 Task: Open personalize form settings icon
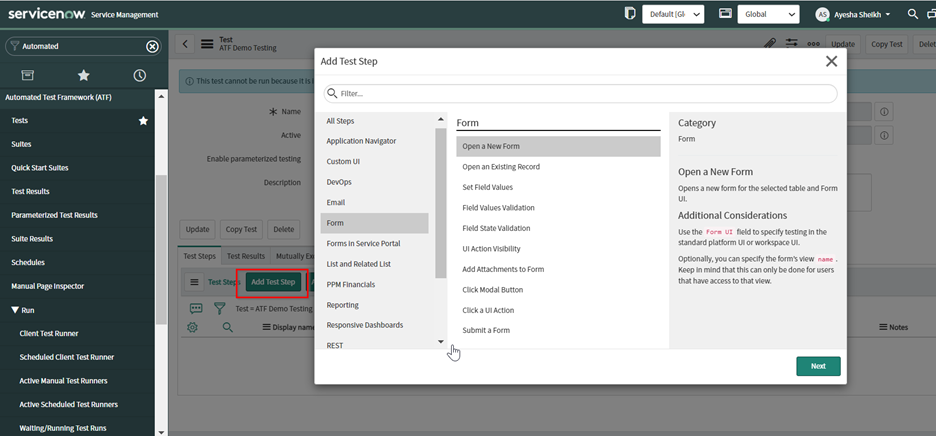792,44
